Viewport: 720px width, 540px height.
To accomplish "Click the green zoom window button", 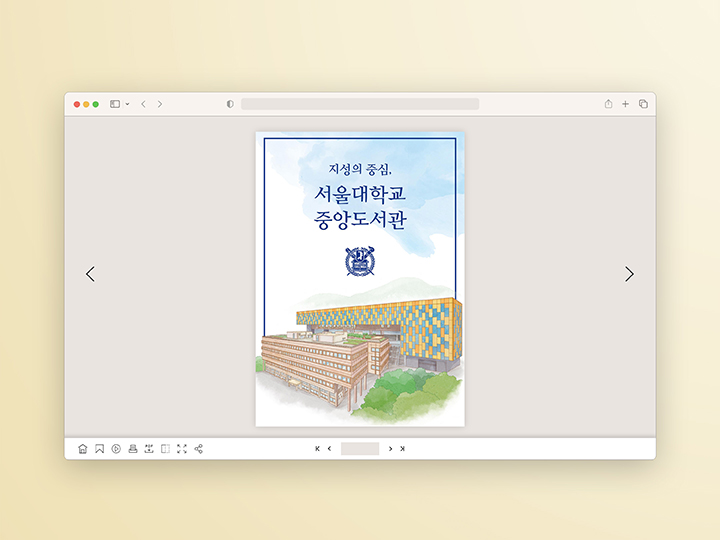I will [x=96, y=104].
